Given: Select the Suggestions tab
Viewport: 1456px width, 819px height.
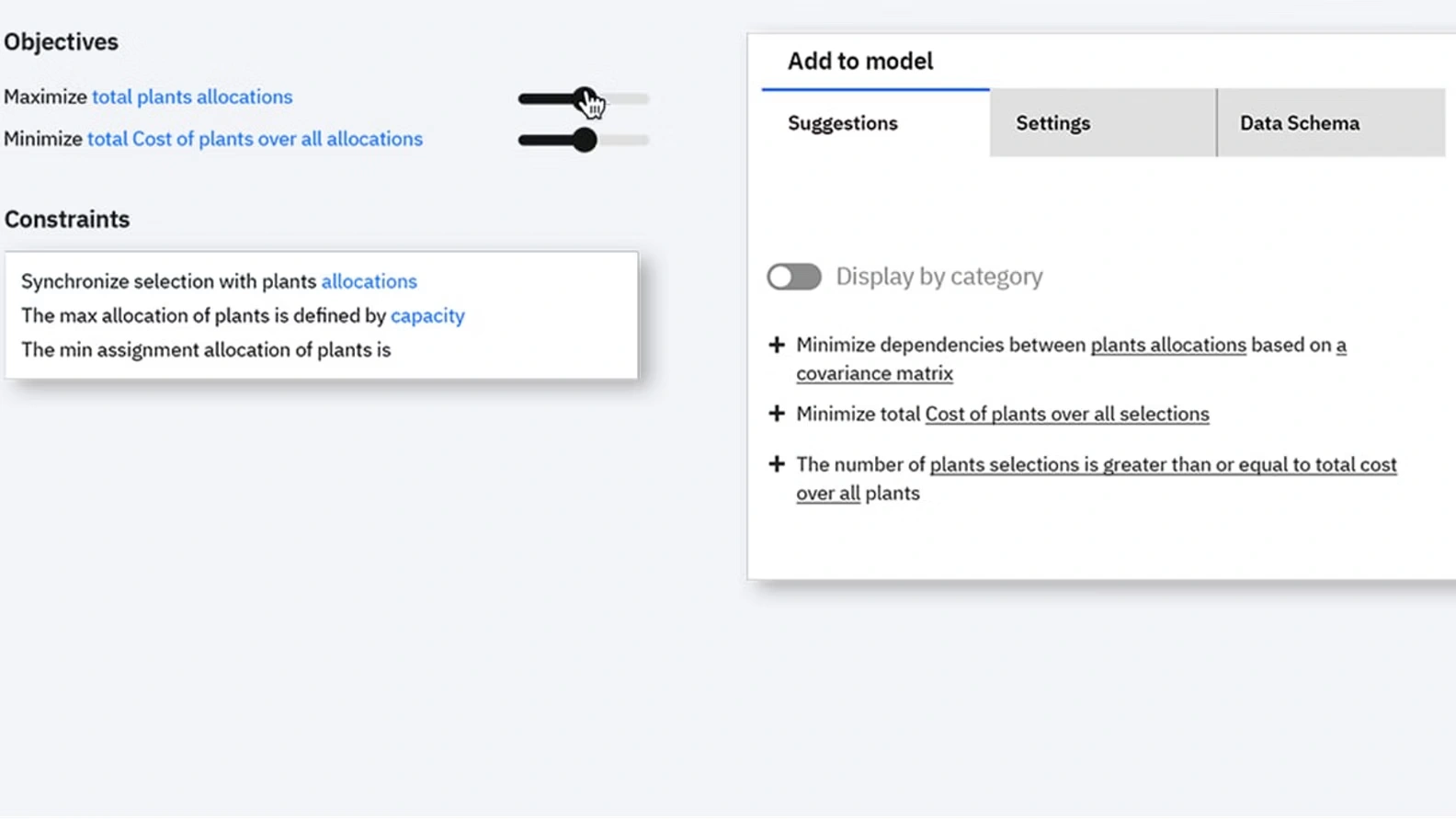Looking at the screenshot, I should 842,122.
